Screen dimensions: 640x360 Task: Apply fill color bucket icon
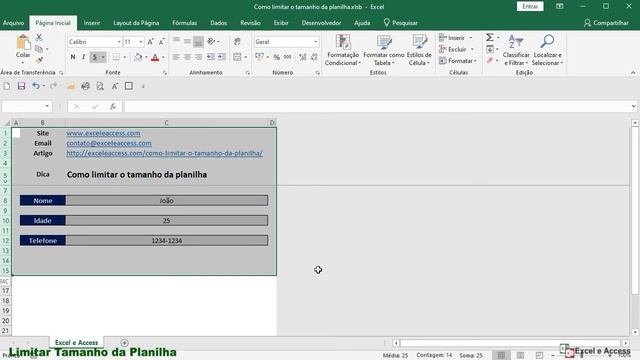coord(138,57)
